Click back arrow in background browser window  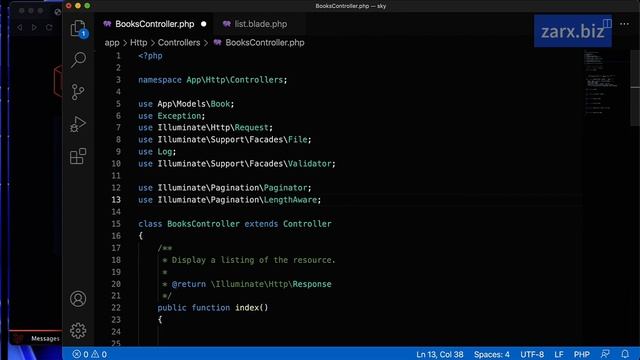tap(19, 27)
